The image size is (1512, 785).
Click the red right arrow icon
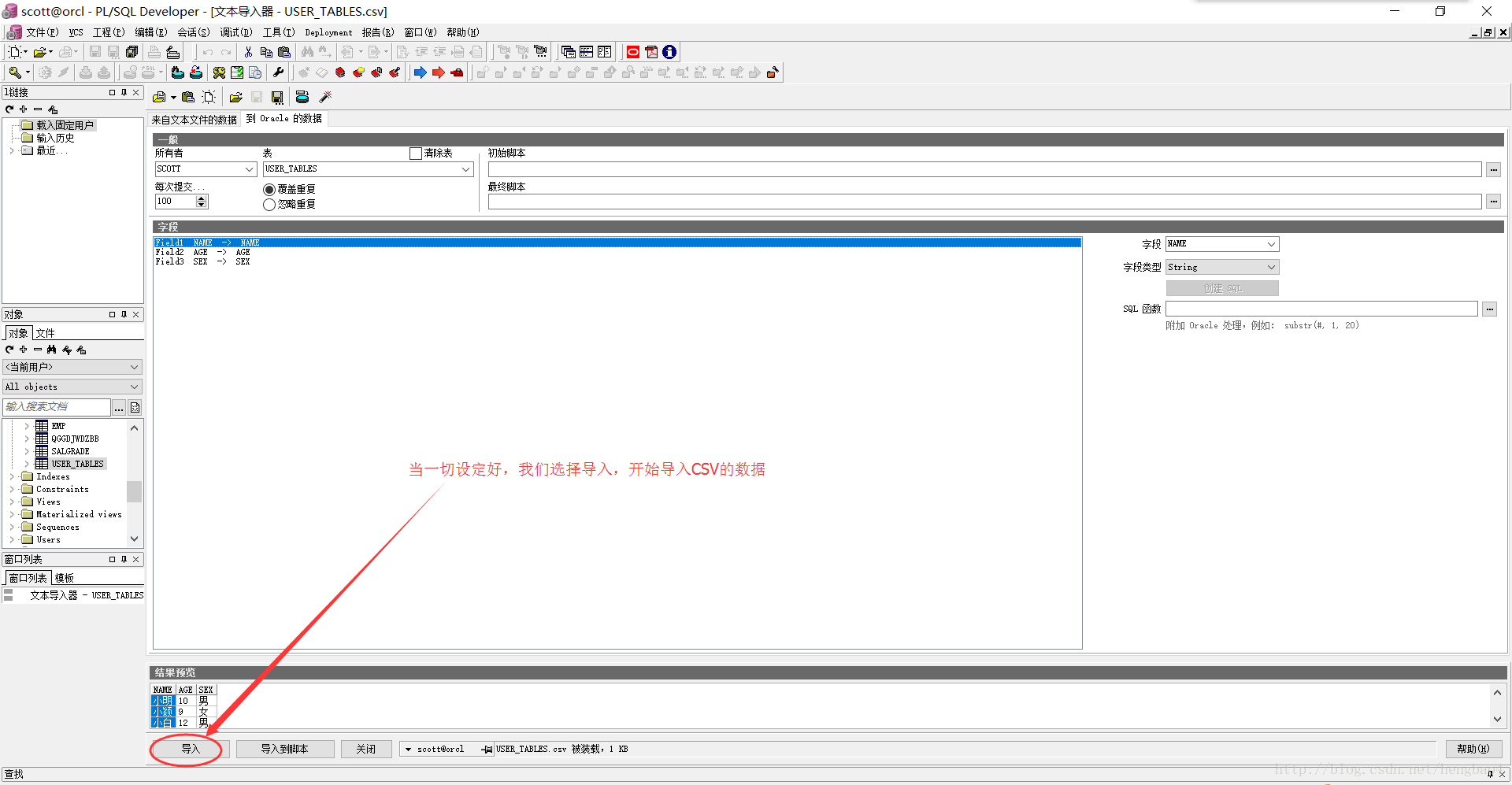tap(439, 72)
